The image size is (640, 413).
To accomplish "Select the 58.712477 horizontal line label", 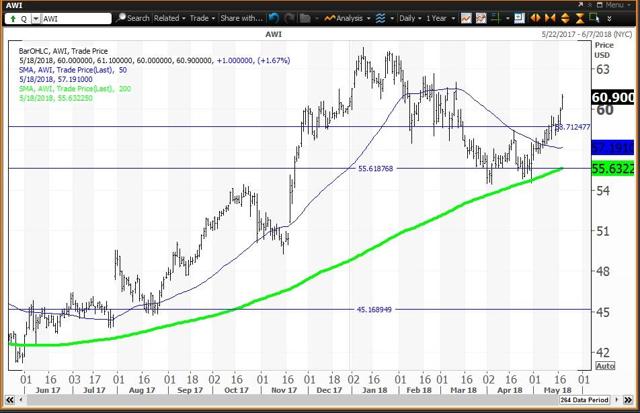I will click(x=573, y=127).
